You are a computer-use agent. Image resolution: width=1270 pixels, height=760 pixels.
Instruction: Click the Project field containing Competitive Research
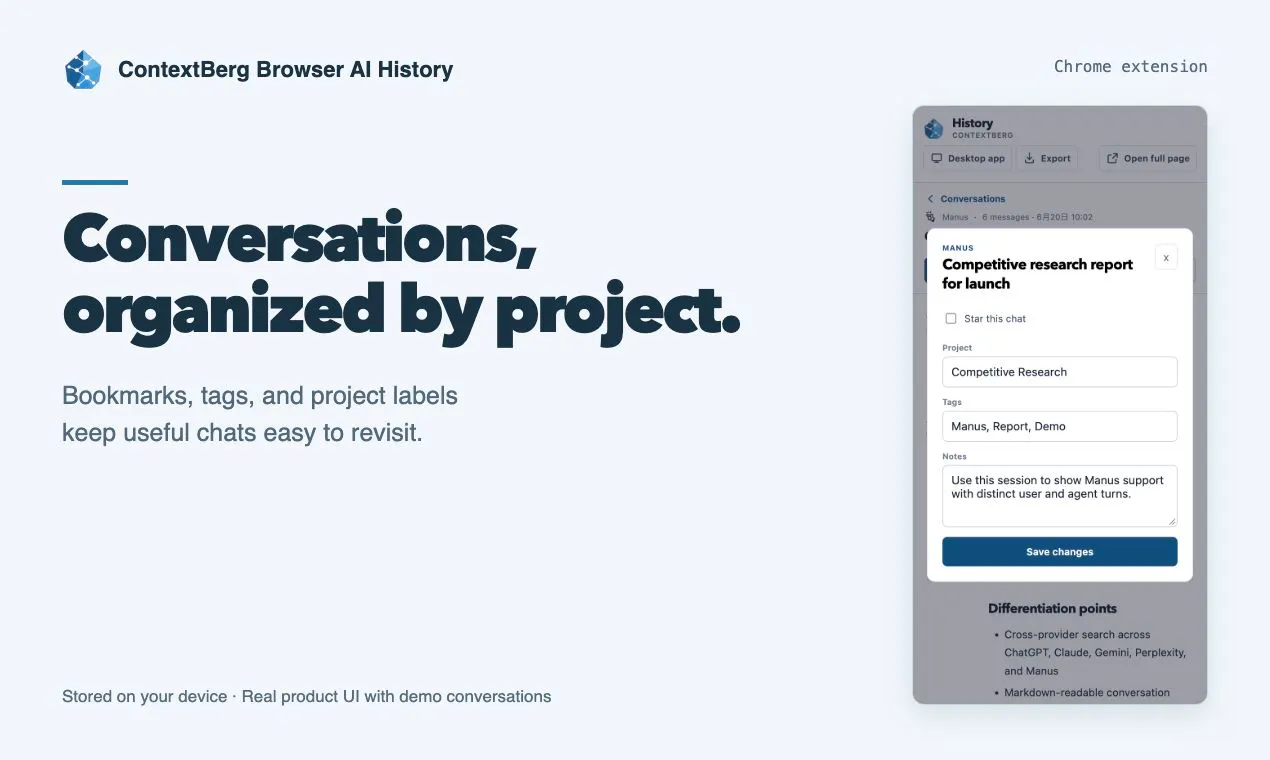point(1060,372)
